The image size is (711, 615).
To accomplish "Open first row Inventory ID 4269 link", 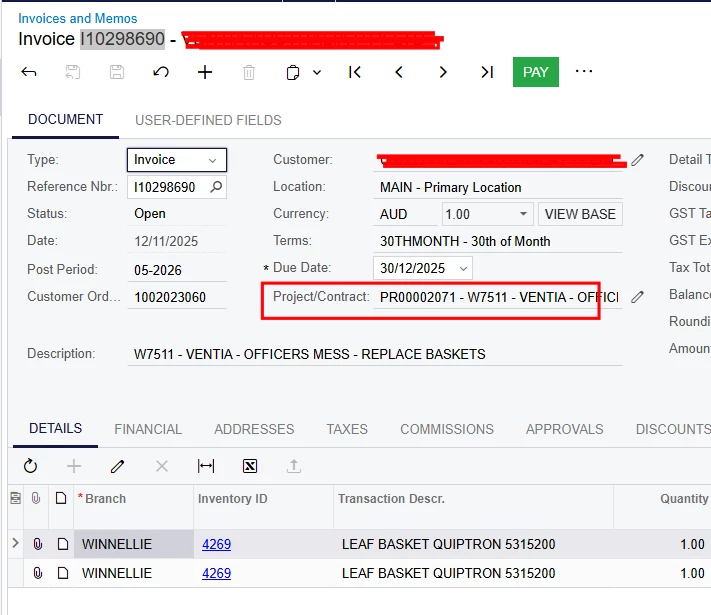I will 216,544.
